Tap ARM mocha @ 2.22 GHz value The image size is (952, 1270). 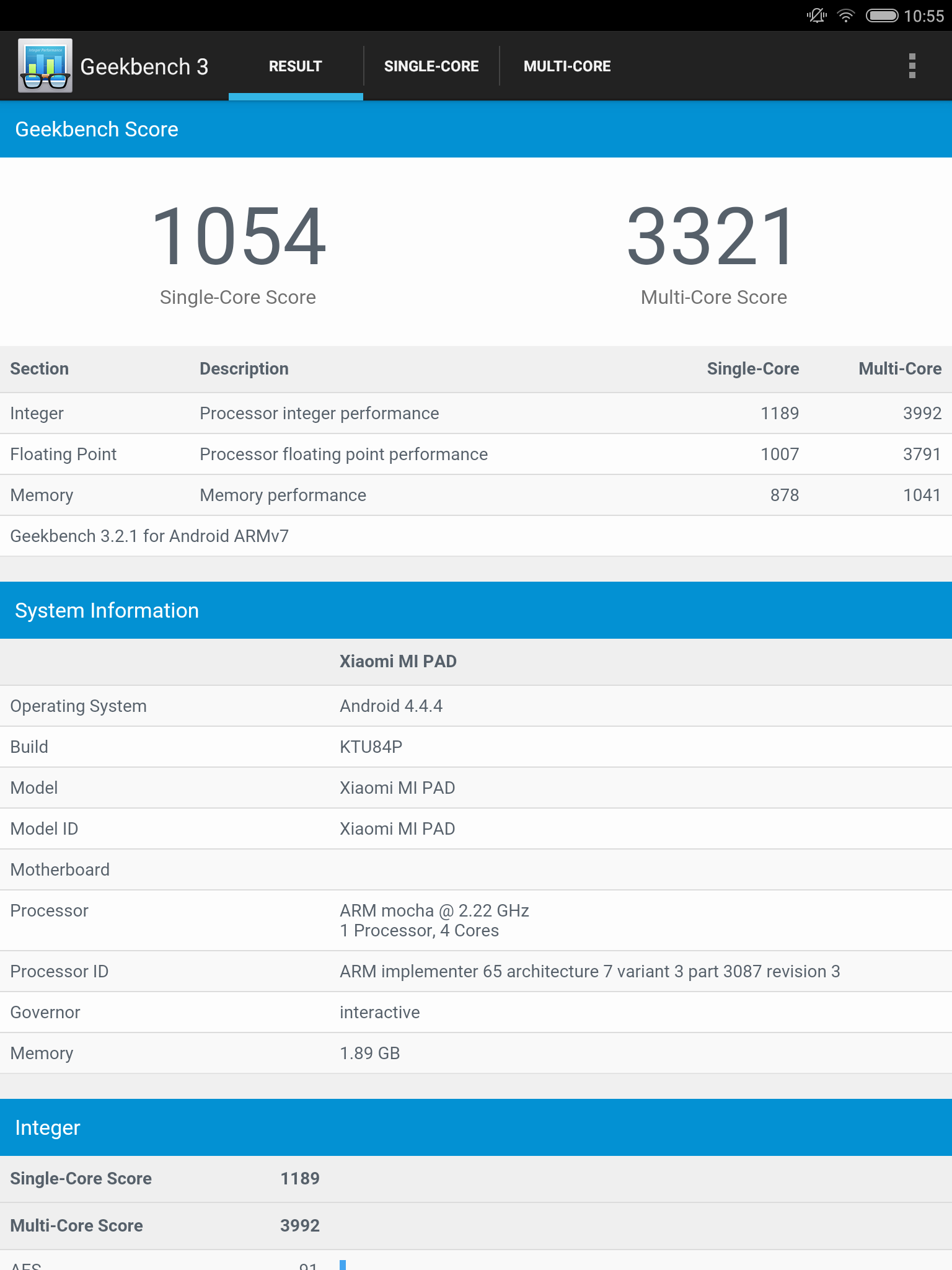point(434,910)
